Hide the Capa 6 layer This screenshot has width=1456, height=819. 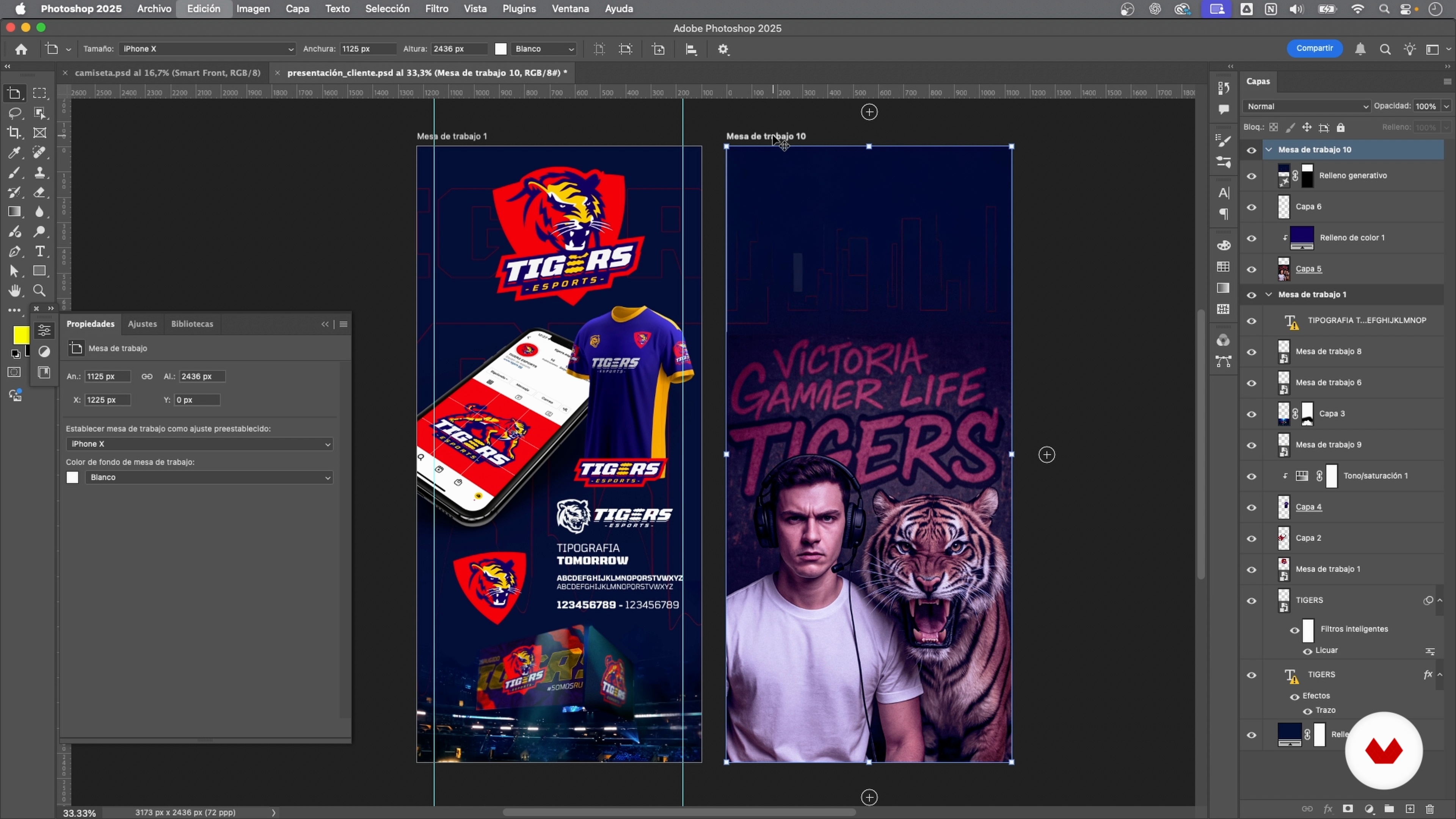click(x=1251, y=207)
